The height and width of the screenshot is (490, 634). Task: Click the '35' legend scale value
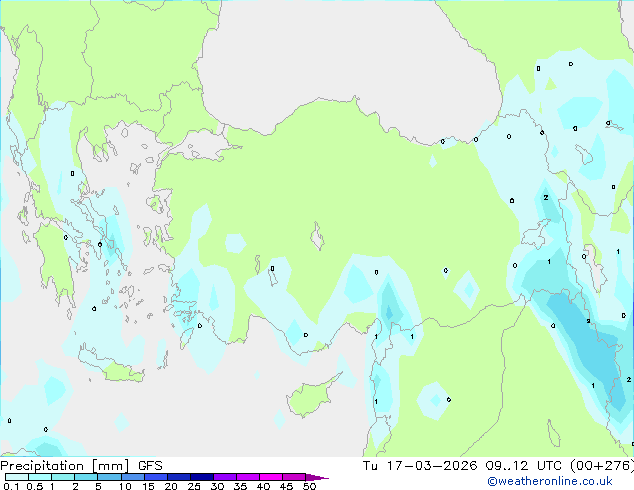pyautogui.click(x=240, y=486)
